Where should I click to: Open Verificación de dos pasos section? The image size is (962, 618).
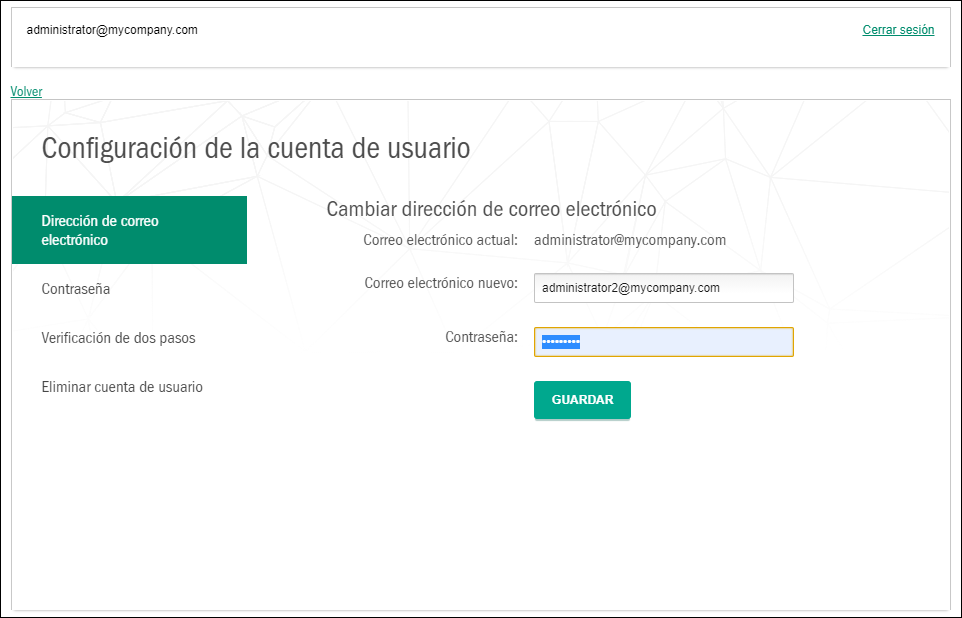click(x=118, y=338)
